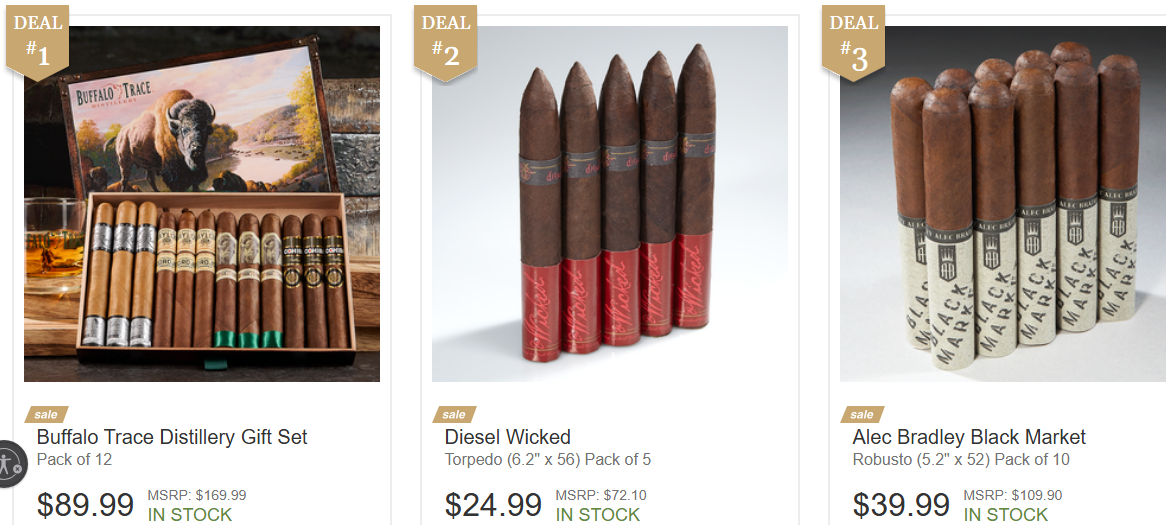Click the Deal #1 ribbon badge

[x=37, y=42]
